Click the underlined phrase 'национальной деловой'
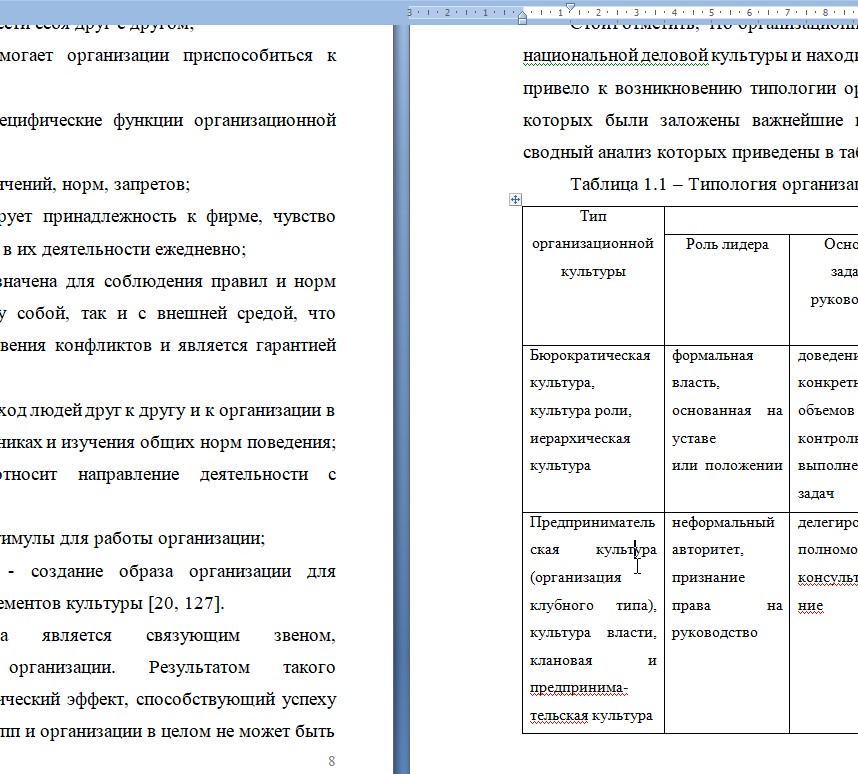This screenshot has height=774, width=858. (x=616, y=56)
